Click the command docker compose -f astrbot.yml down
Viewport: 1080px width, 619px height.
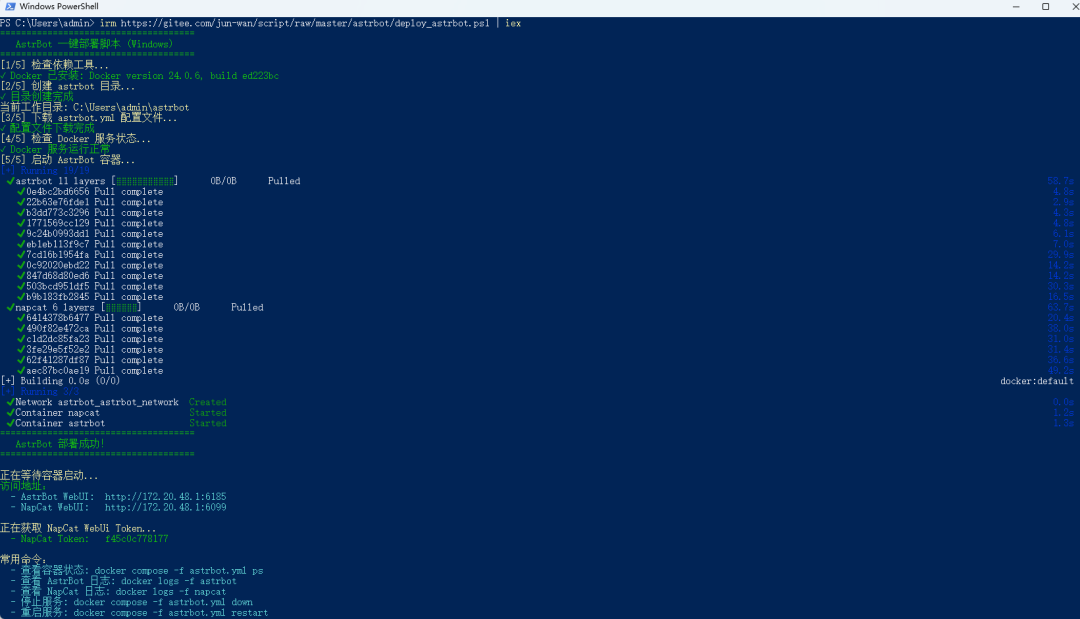coord(163,602)
